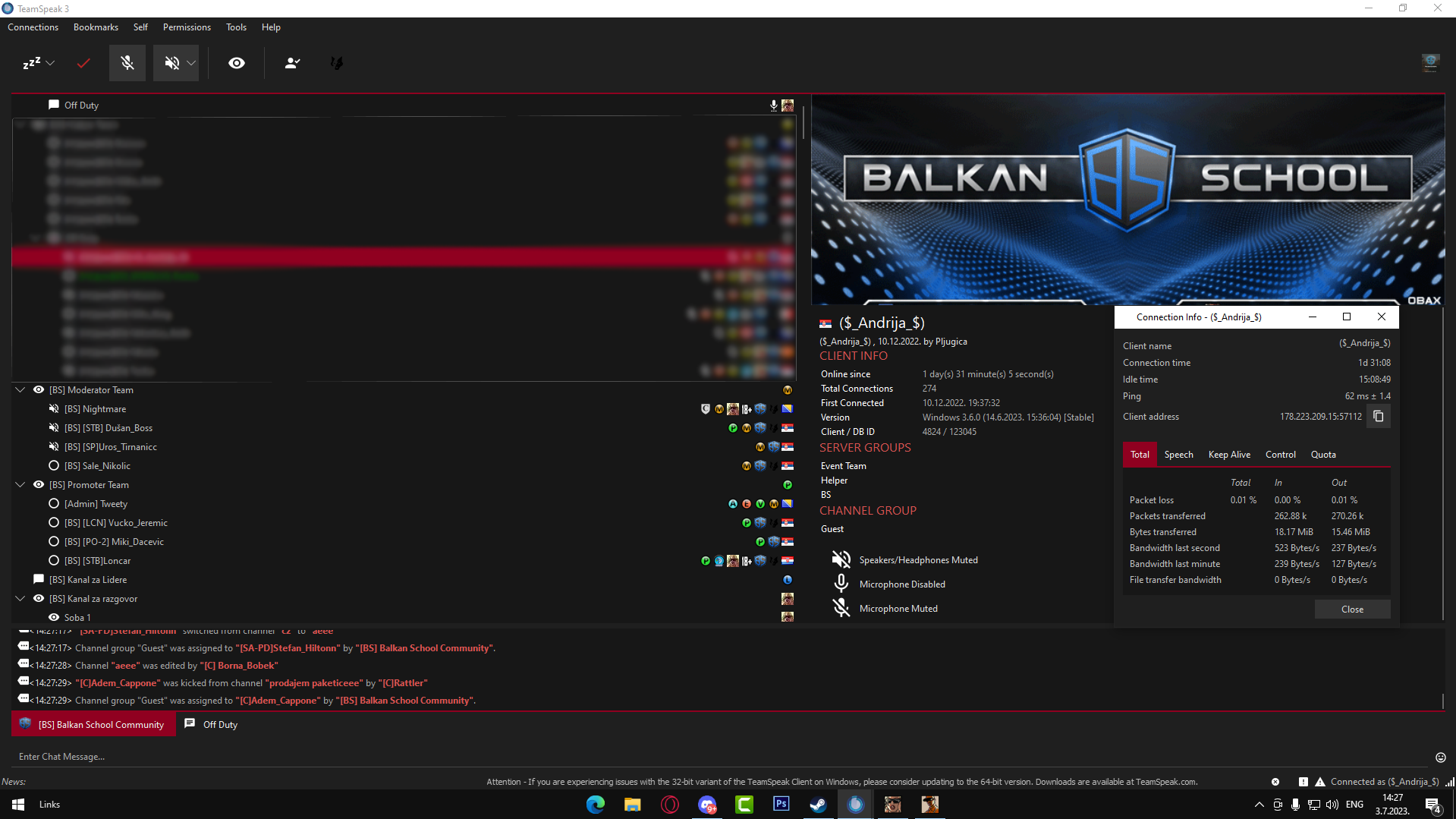The height and width of the screenshot is (819, 1456).
Task: Toggle the Mute Microphone toolbar button
Action: coord(127,63)
